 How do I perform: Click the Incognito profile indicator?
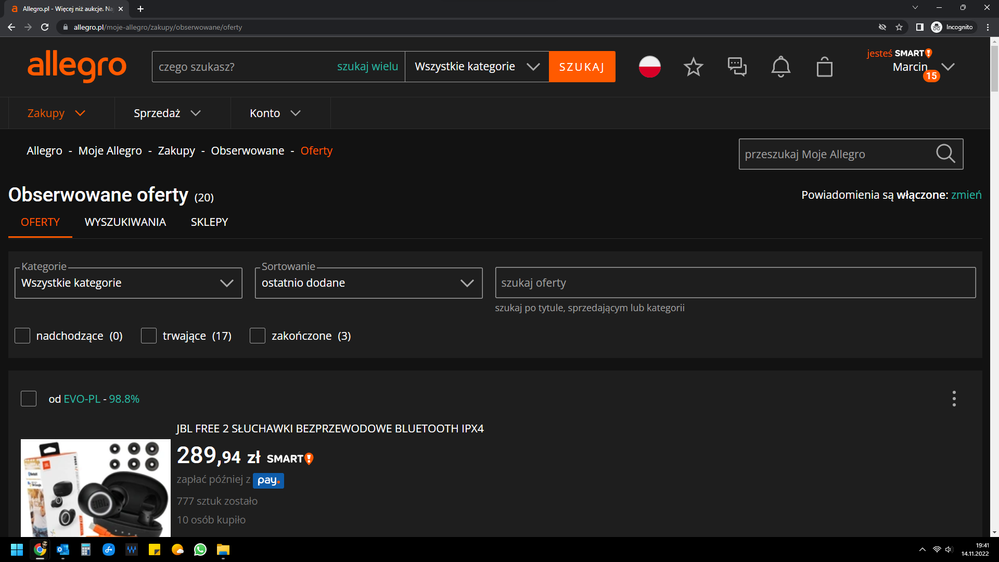pos(952,27)
